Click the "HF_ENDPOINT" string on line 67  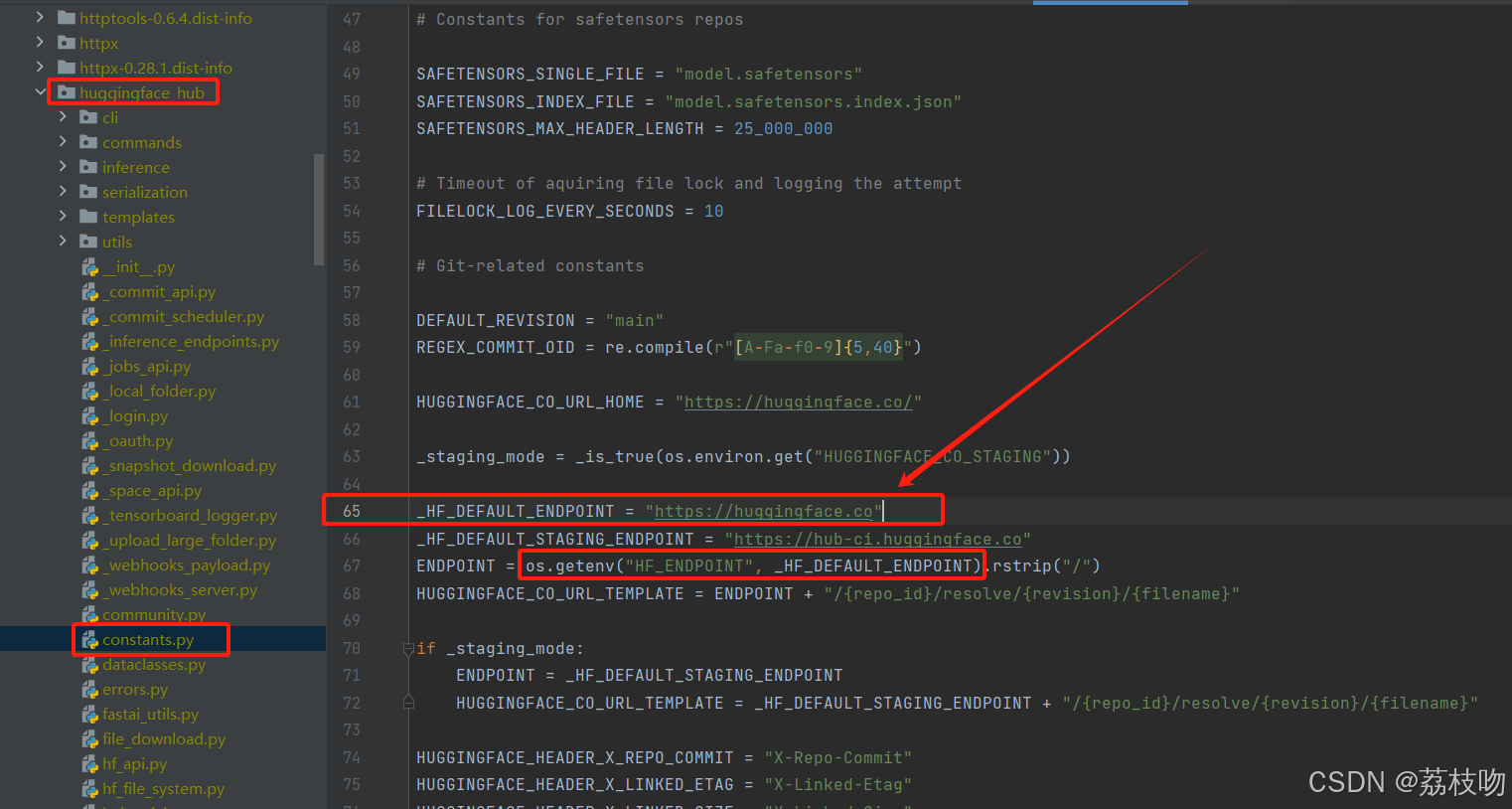(x=689, y=566)
